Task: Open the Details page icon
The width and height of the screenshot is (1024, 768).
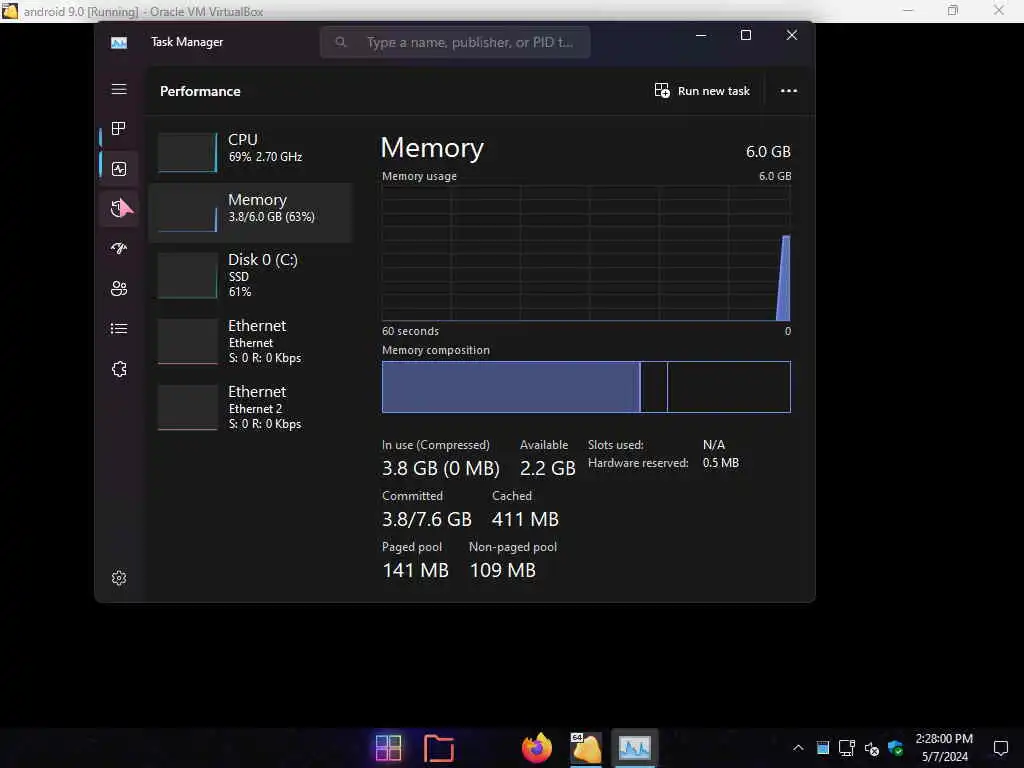Action: pyautogui.click(x=119, y=328)
